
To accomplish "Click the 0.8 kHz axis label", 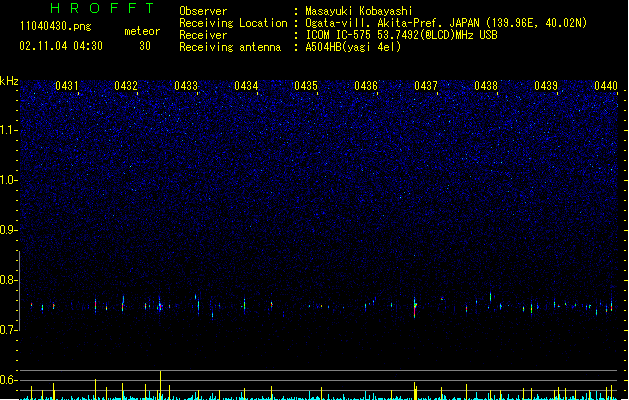I will pyautogui.click(x=9, y=280).
